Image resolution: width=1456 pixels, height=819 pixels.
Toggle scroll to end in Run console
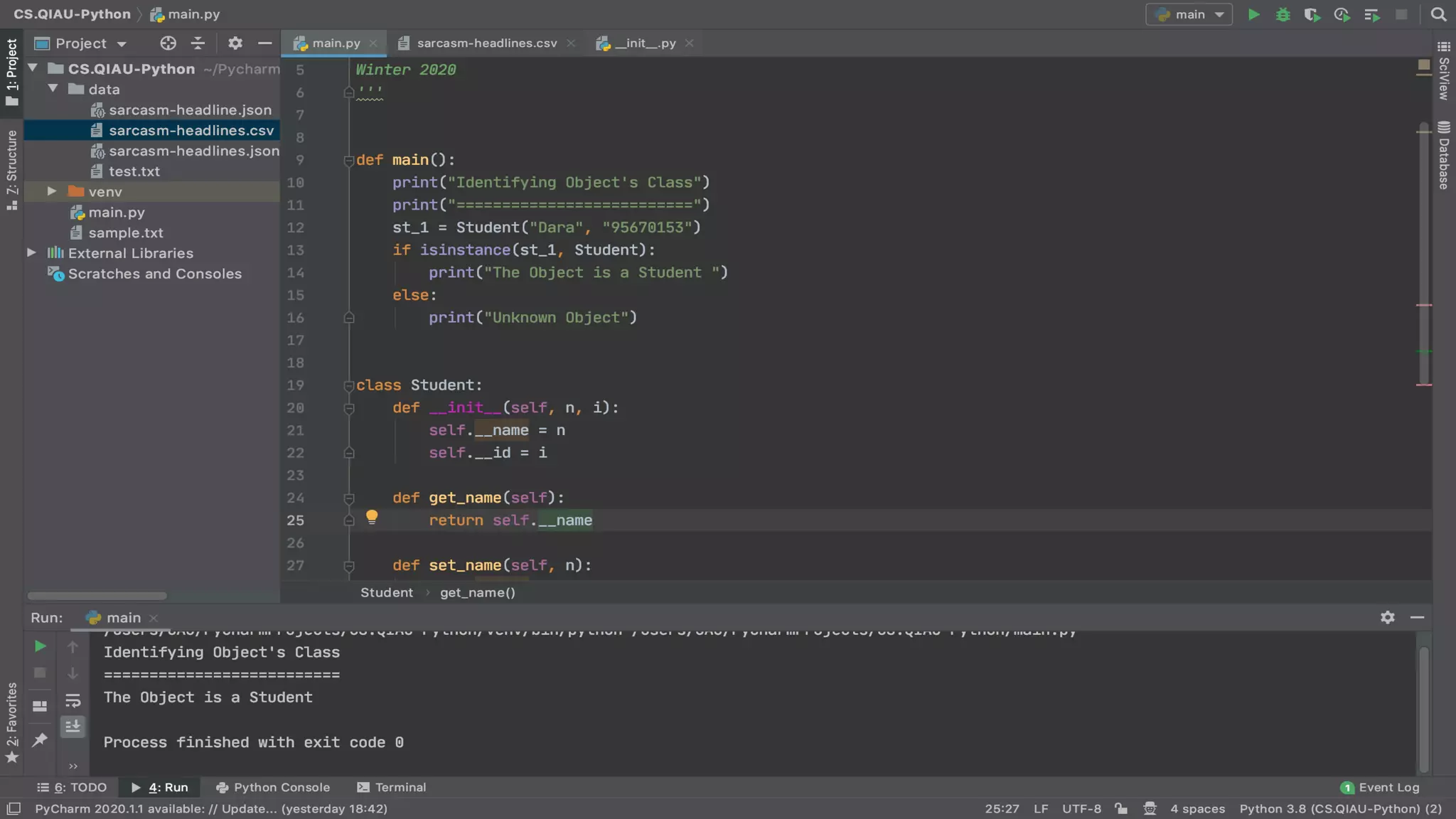(x=73, y=727)
